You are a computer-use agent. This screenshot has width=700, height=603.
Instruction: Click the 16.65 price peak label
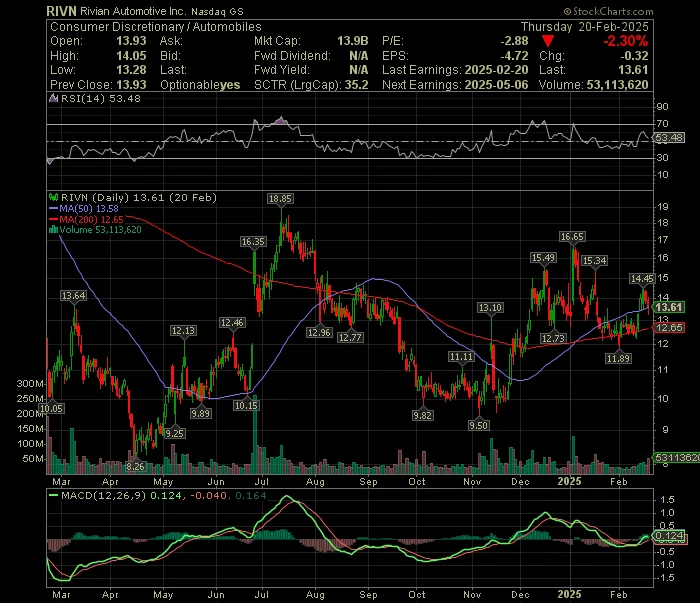point(572,237)
